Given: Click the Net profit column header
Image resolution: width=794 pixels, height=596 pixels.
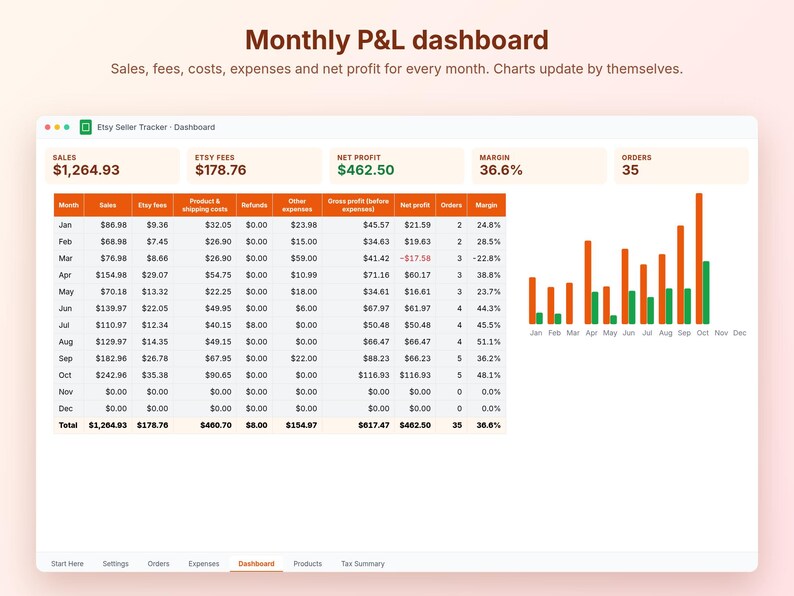Looking at the screenshot, I should 415,205.
